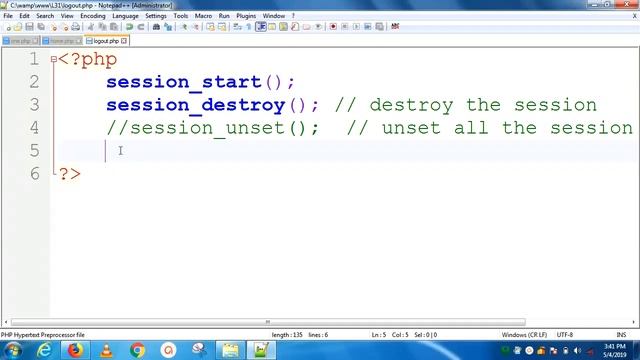Image resolution: width=640 pixels, height=360 pixels.
Task: Open Google Chrome from the taskbar
Action: (x=138, y=350)
